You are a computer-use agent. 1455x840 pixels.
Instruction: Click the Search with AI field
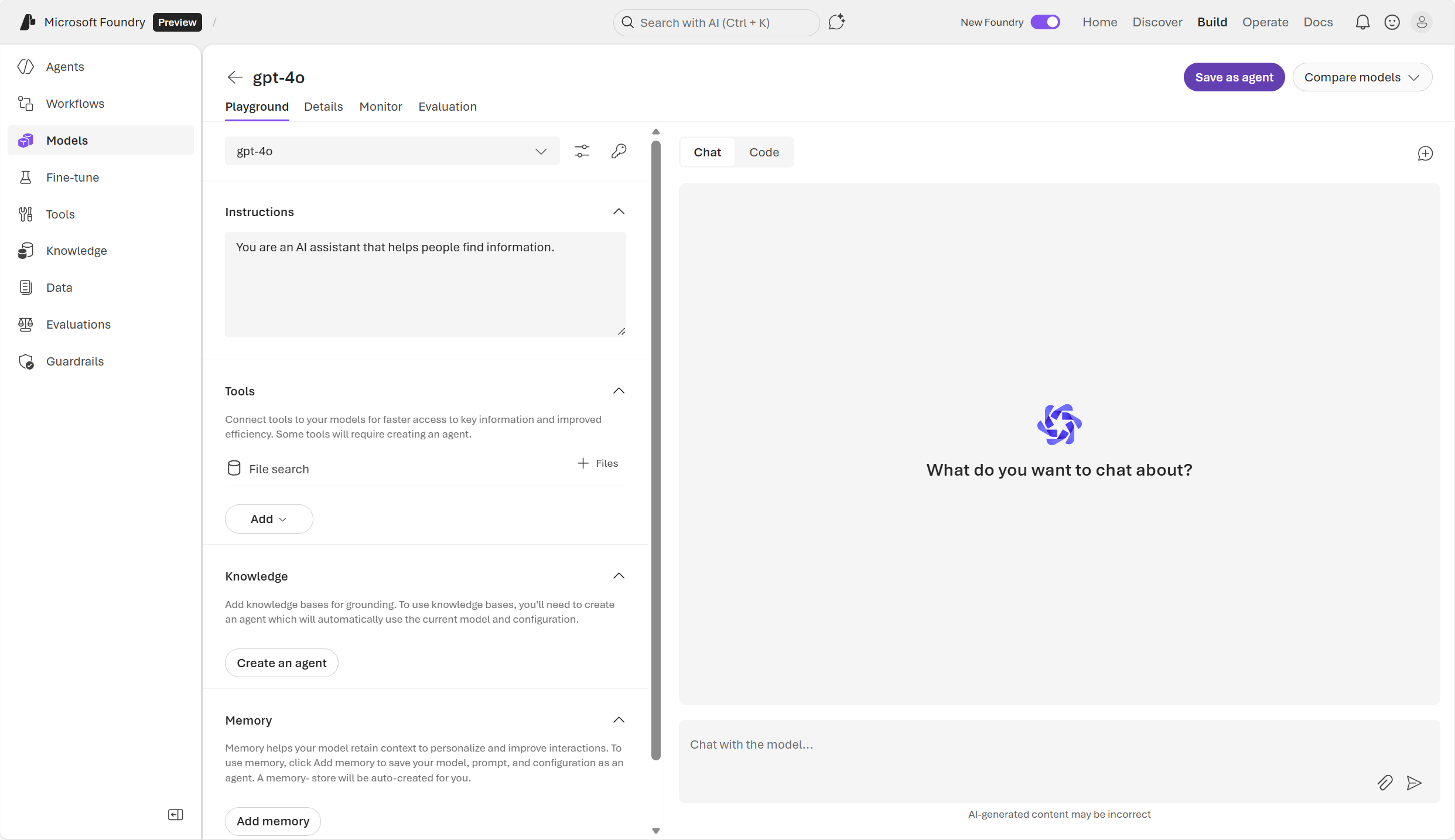(715, 23)
